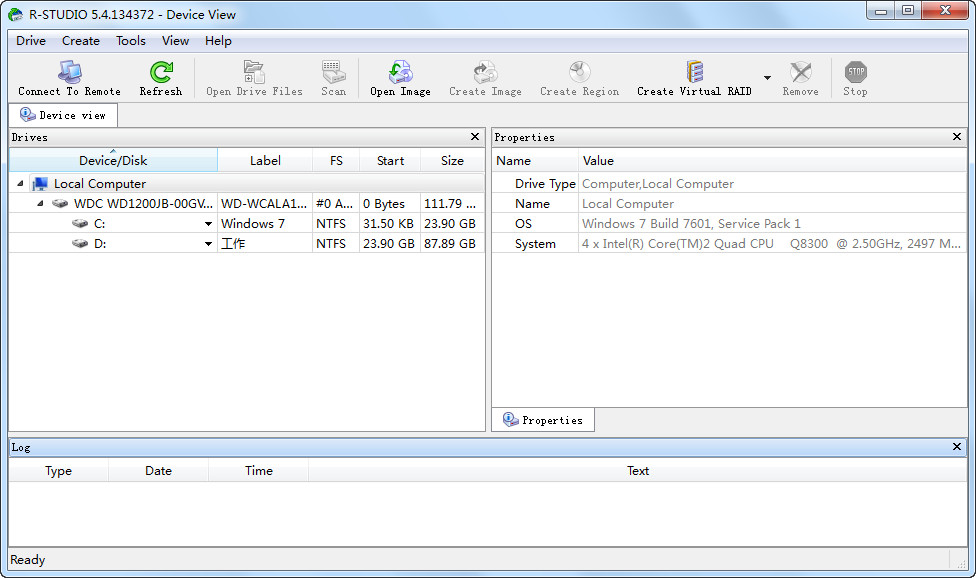Click the Log Type column header
This screenshot has width=976, height=578.
click(59, 470)
